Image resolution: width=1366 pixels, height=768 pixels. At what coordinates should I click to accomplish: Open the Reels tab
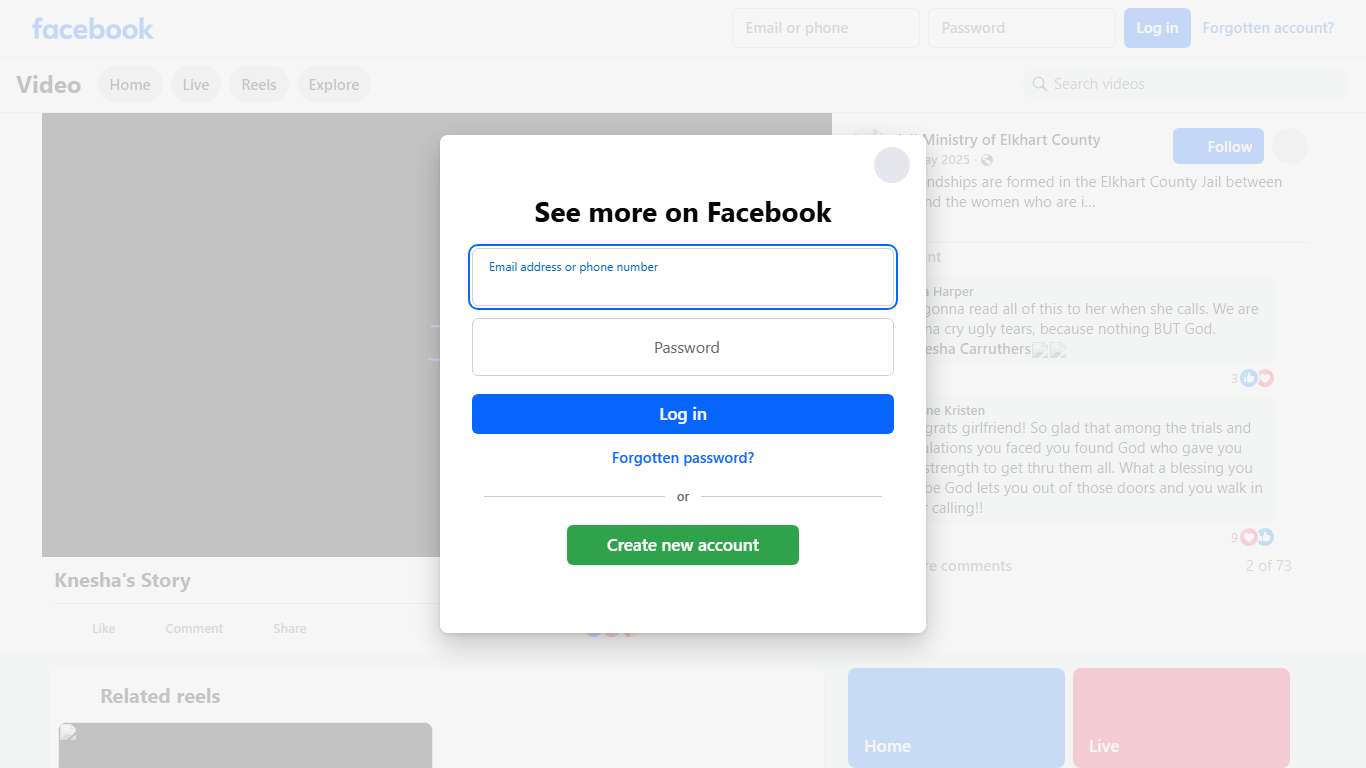pyautogui.click(x=259, y=85)
